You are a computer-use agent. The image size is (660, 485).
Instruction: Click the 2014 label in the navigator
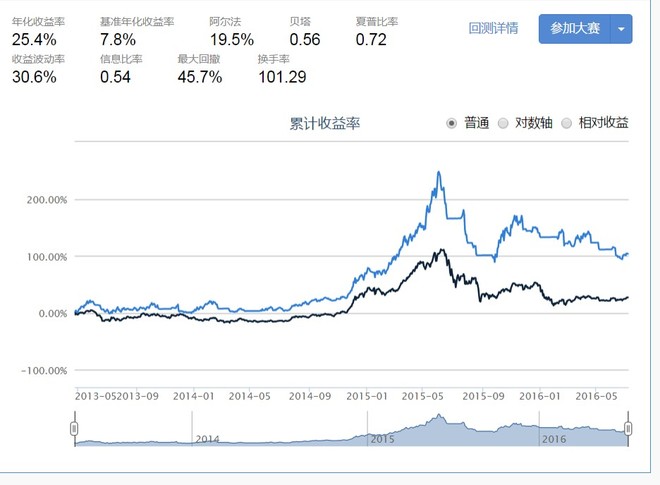207,439
